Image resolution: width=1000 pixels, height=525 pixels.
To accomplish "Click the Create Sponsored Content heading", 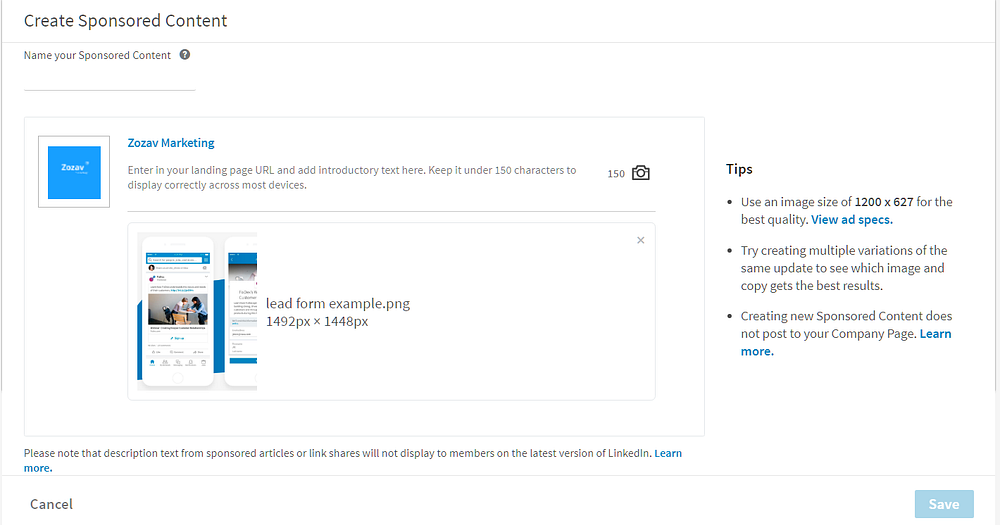I will (x=125, y=20).
